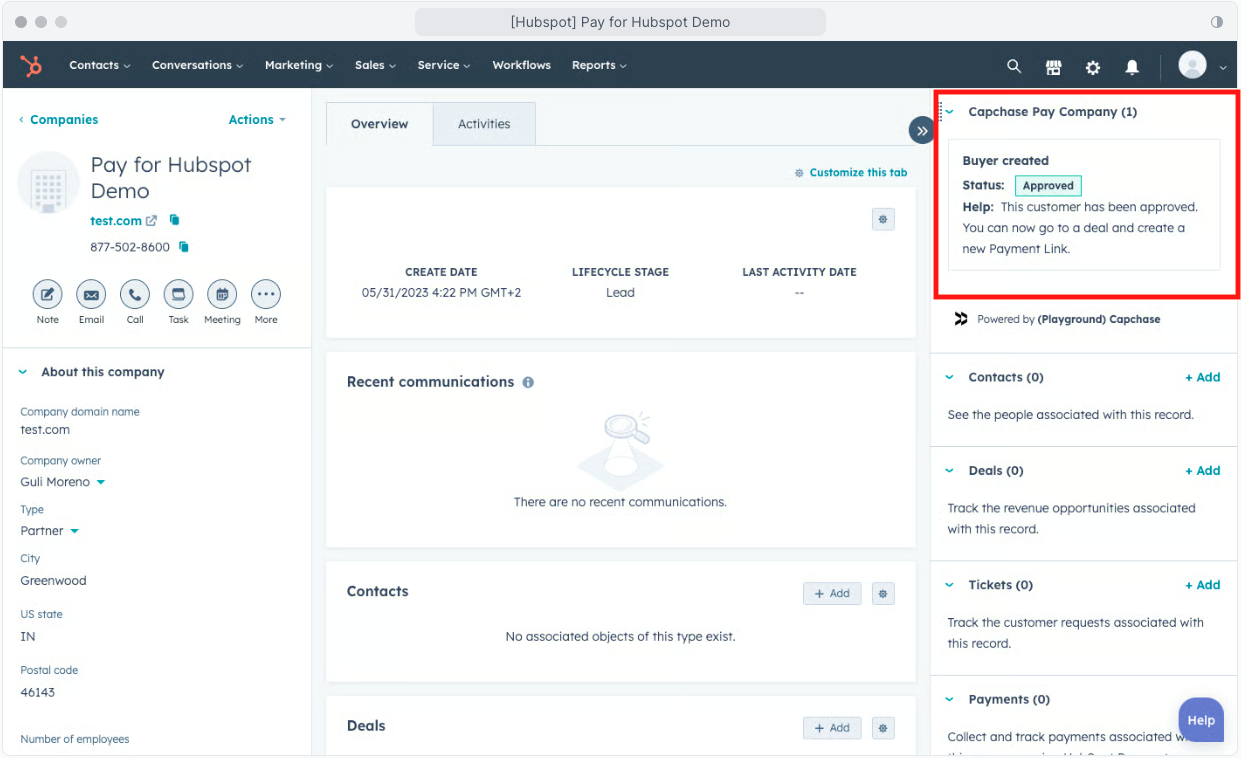Open the Contacts navigation menu
This screenshot has width=1241, height=758.
pos(99,66)
